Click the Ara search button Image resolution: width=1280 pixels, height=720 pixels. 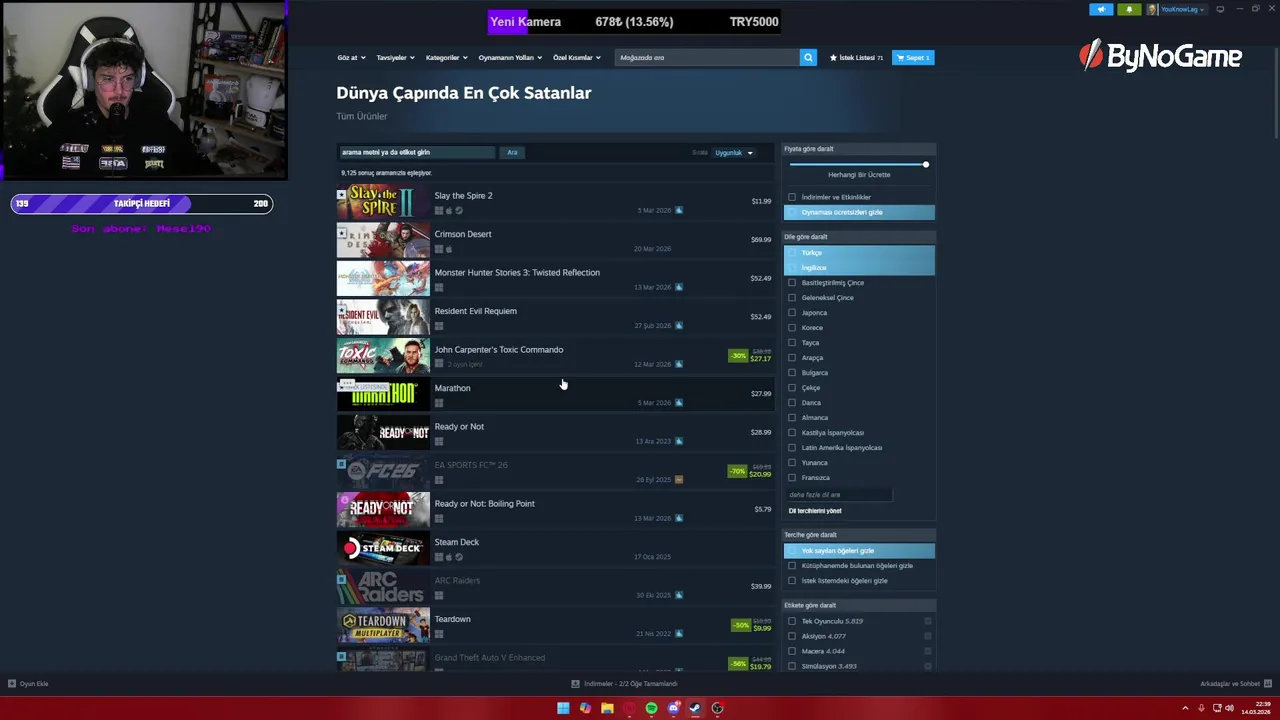click(x=512, y=152)
